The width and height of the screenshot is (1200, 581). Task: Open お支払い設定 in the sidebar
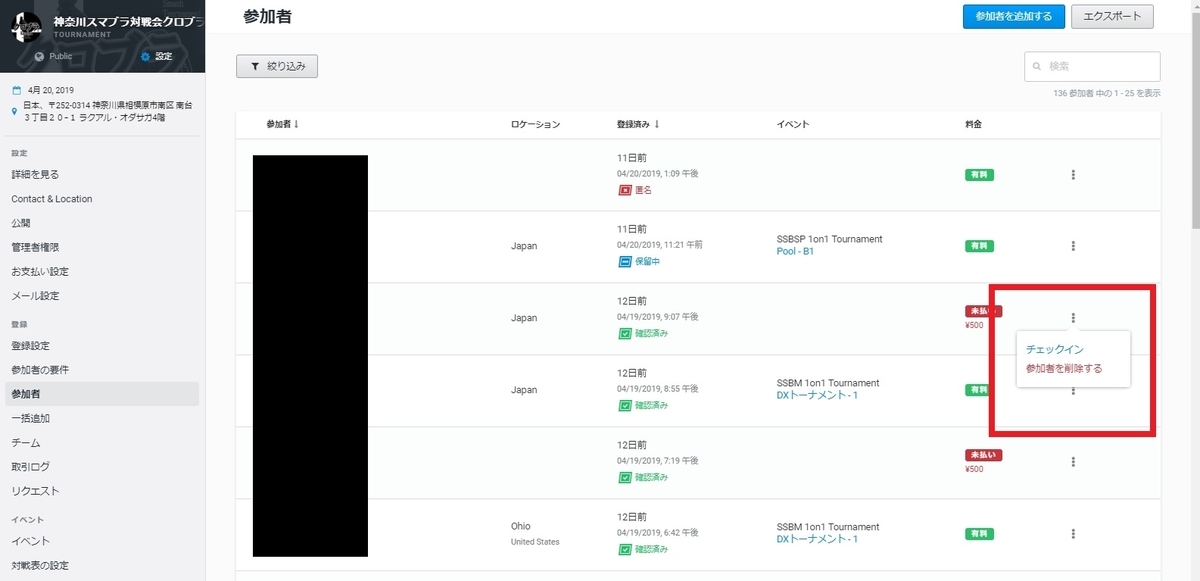point(40,272)
